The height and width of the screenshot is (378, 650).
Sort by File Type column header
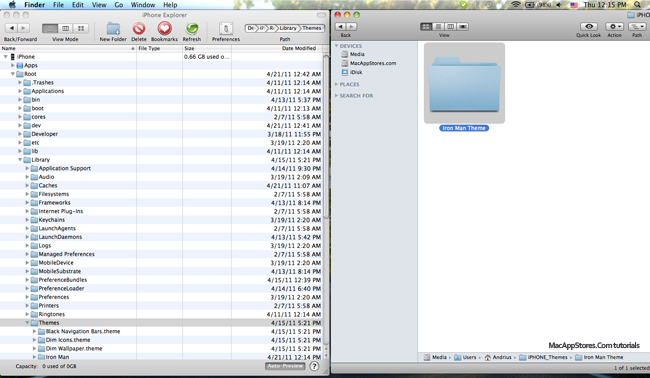click(x=159, y=48)
